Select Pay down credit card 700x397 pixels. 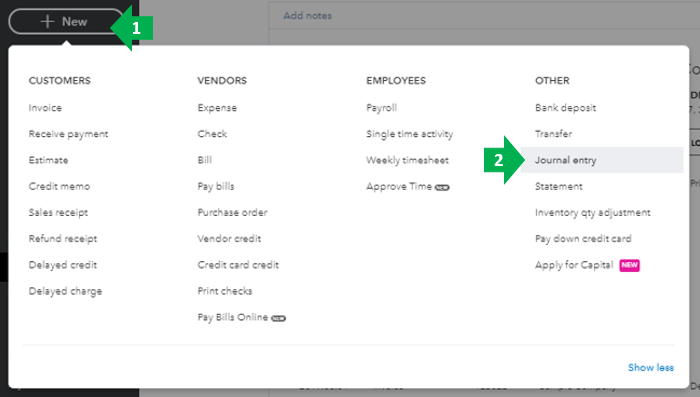point(583,238)
